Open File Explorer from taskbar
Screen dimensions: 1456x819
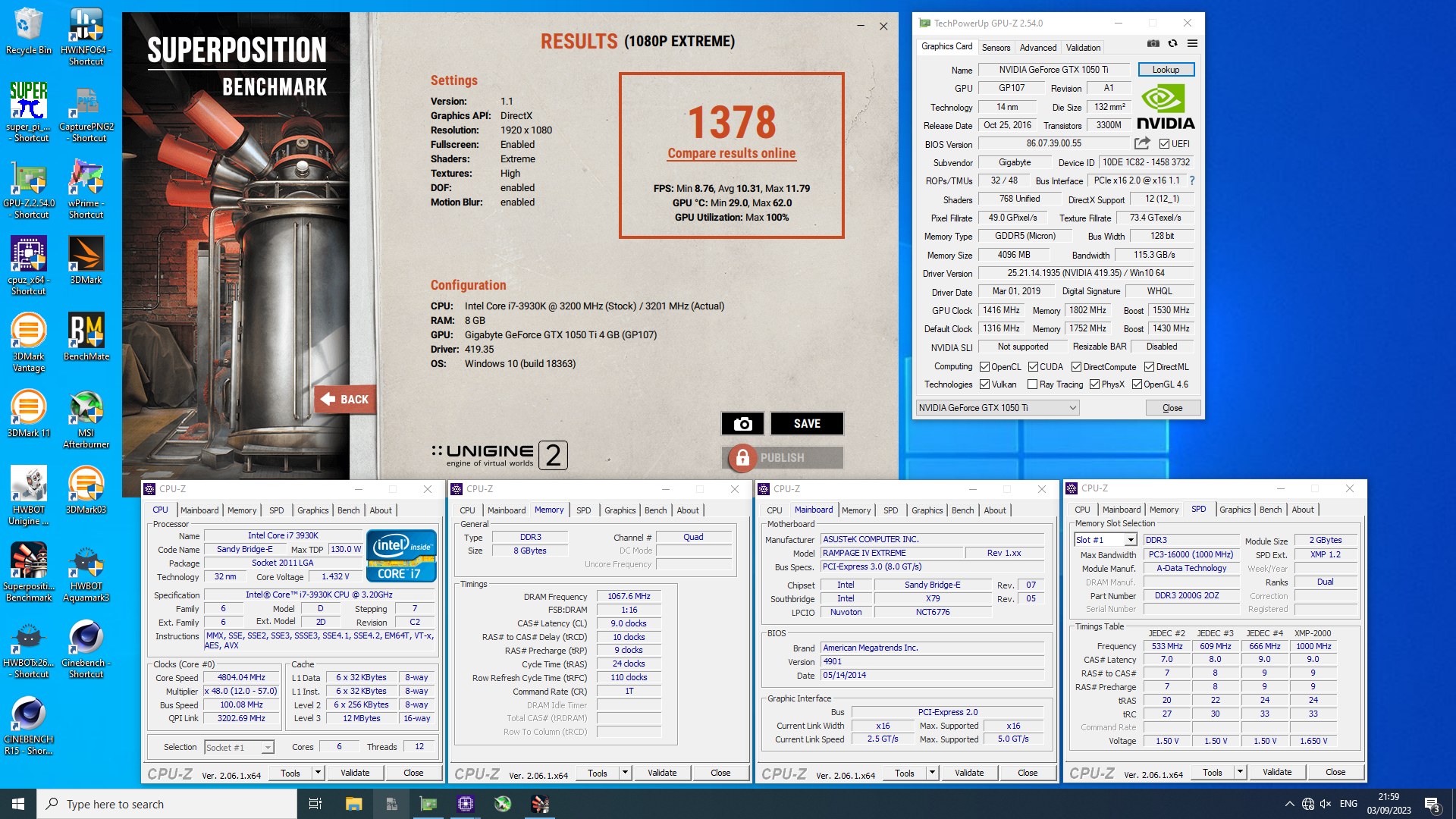(353, 804)
